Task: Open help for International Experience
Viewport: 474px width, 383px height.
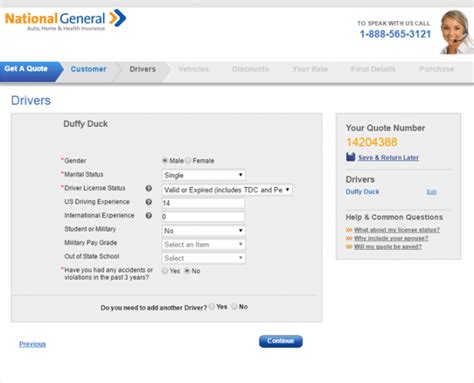Action: click(149, 216)
